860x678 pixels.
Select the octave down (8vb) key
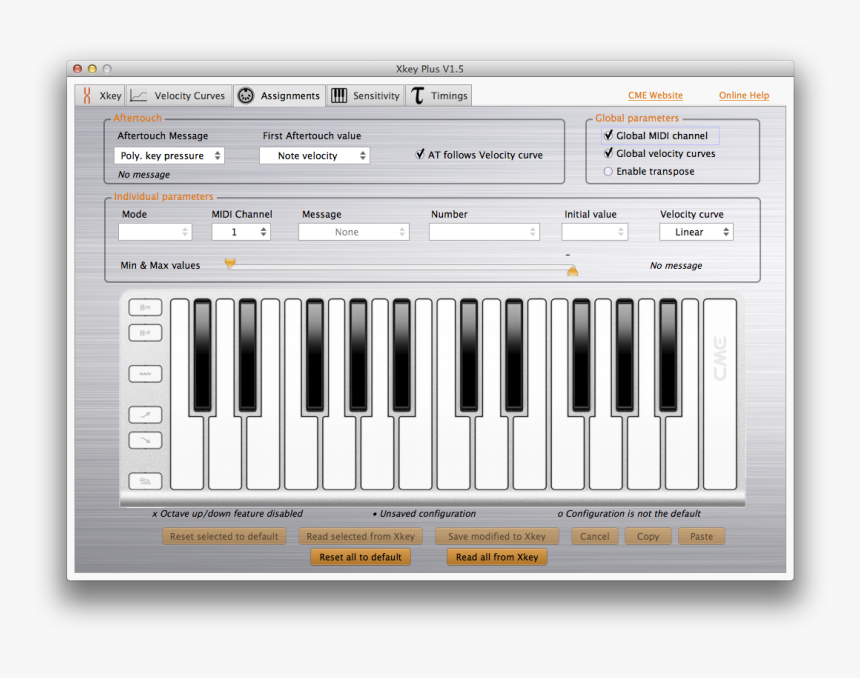coord(145,332)
